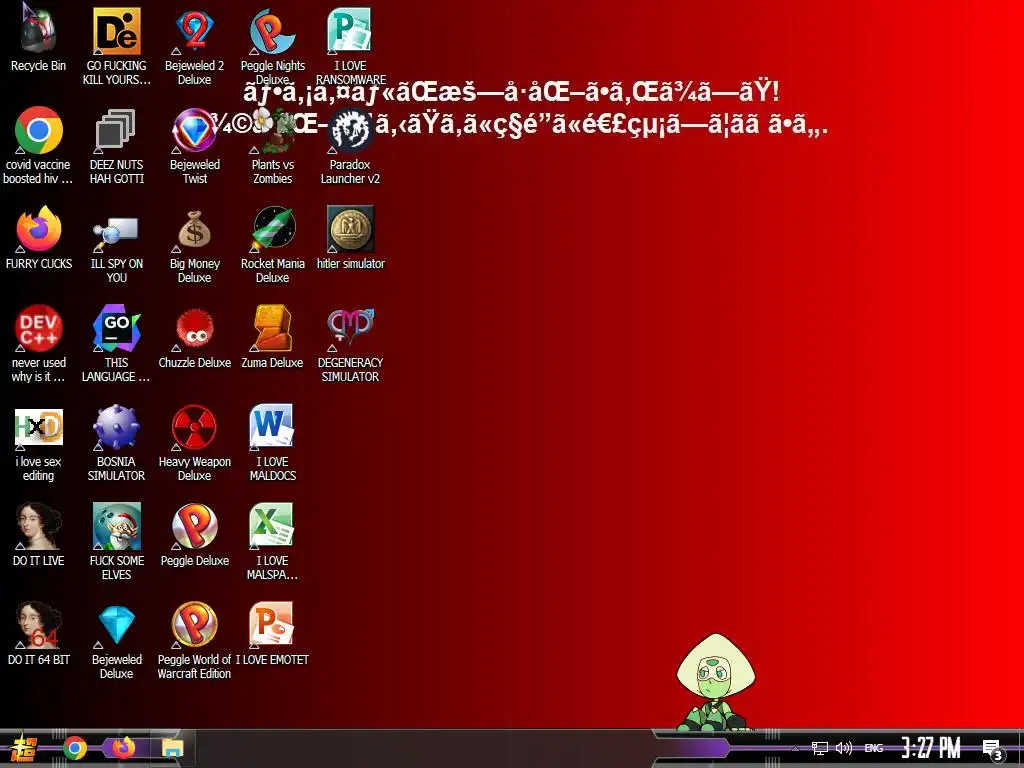
Task: Open the Start menu button
Action: pos(24,748)
